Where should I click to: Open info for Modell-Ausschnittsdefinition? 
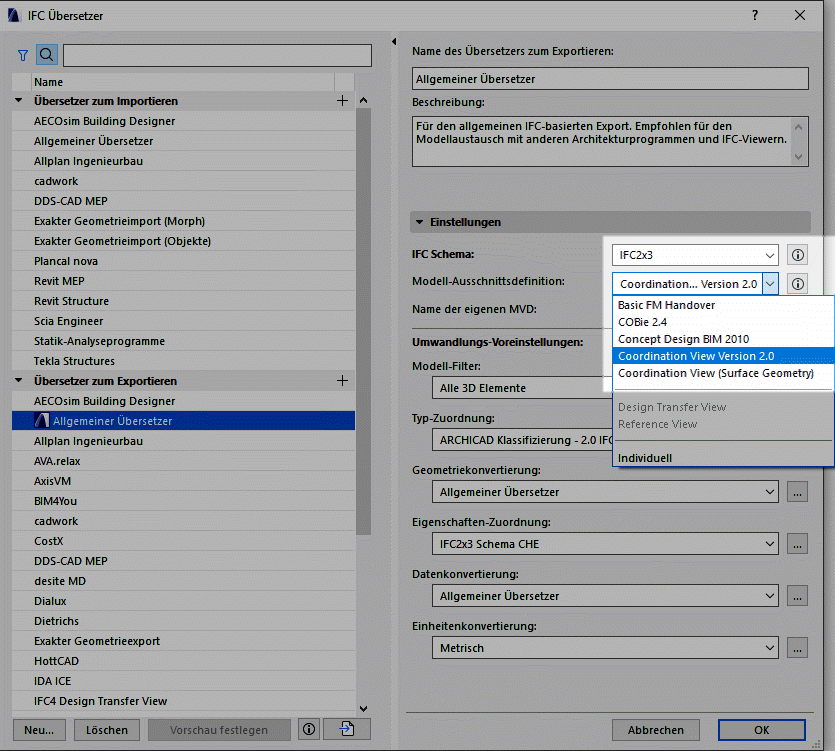[x=797, y=284]
